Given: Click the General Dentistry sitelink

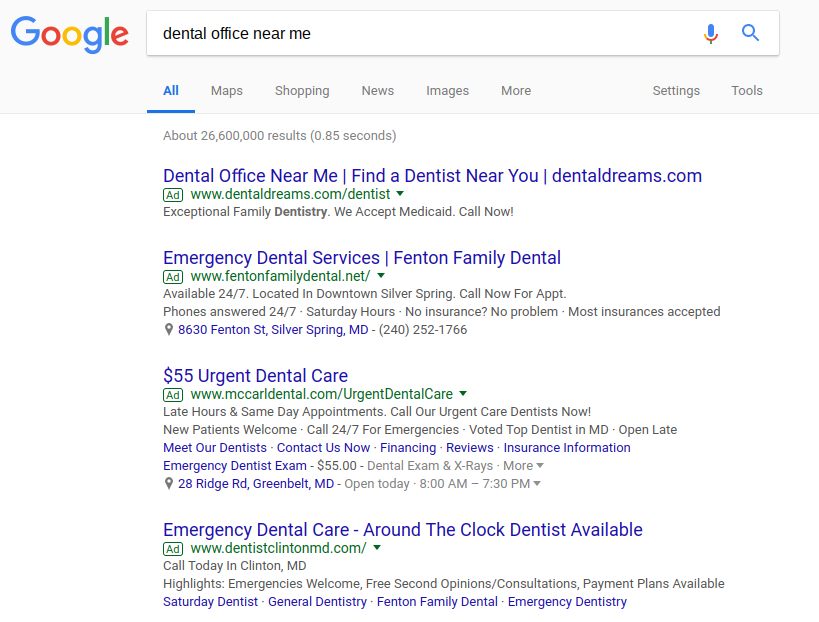Looking at the screenshot, I should 317,602.
